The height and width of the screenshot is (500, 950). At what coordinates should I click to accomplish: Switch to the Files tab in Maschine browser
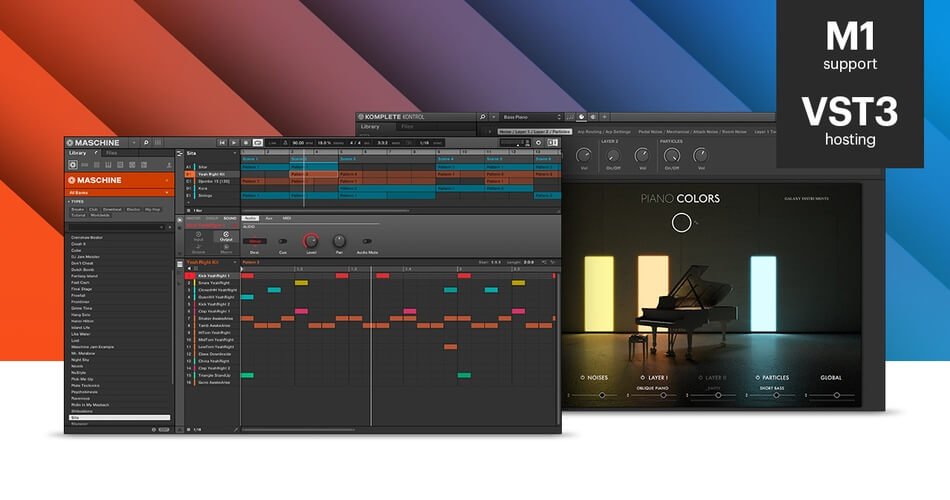(111, 153)
